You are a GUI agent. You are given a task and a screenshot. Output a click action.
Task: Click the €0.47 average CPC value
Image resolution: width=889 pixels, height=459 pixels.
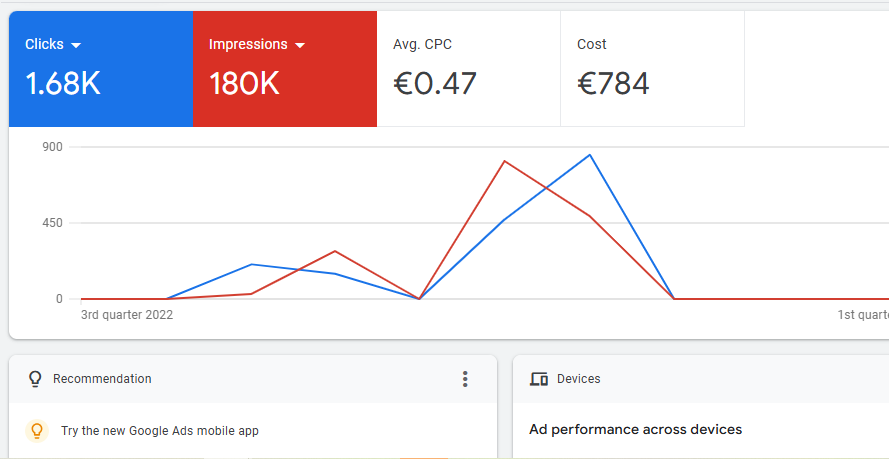click(x=435, y=83)
